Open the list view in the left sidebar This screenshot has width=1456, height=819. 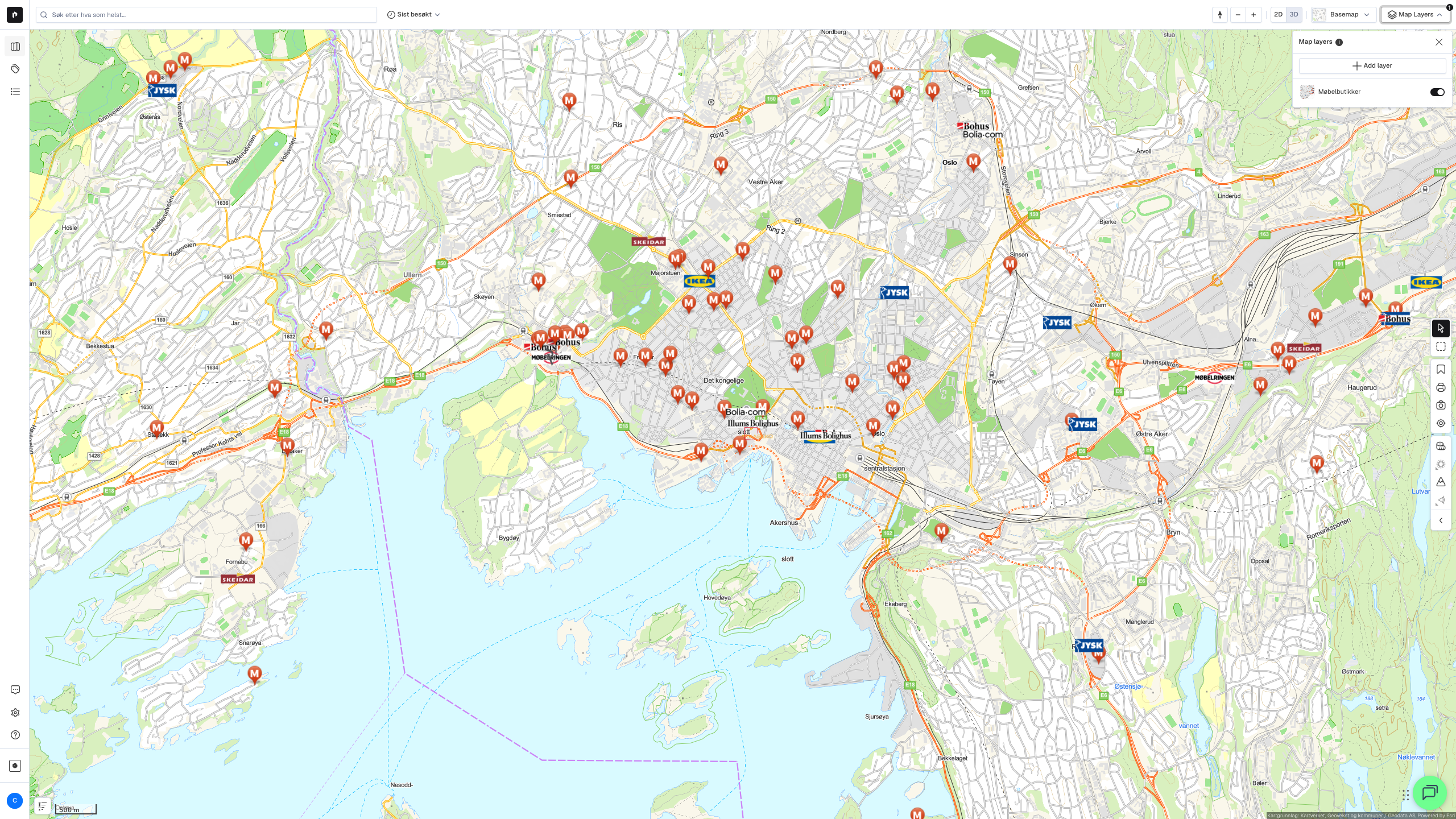[x=15, y=92]
